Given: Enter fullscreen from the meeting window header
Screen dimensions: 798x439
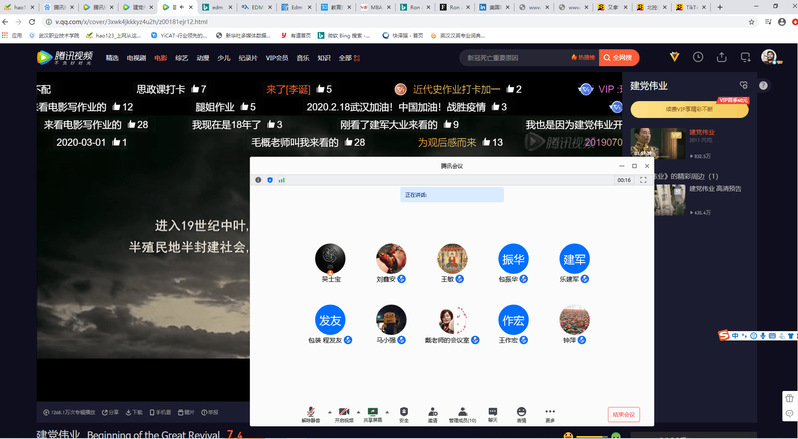Looking at the screenshot, I should [643, 180].
